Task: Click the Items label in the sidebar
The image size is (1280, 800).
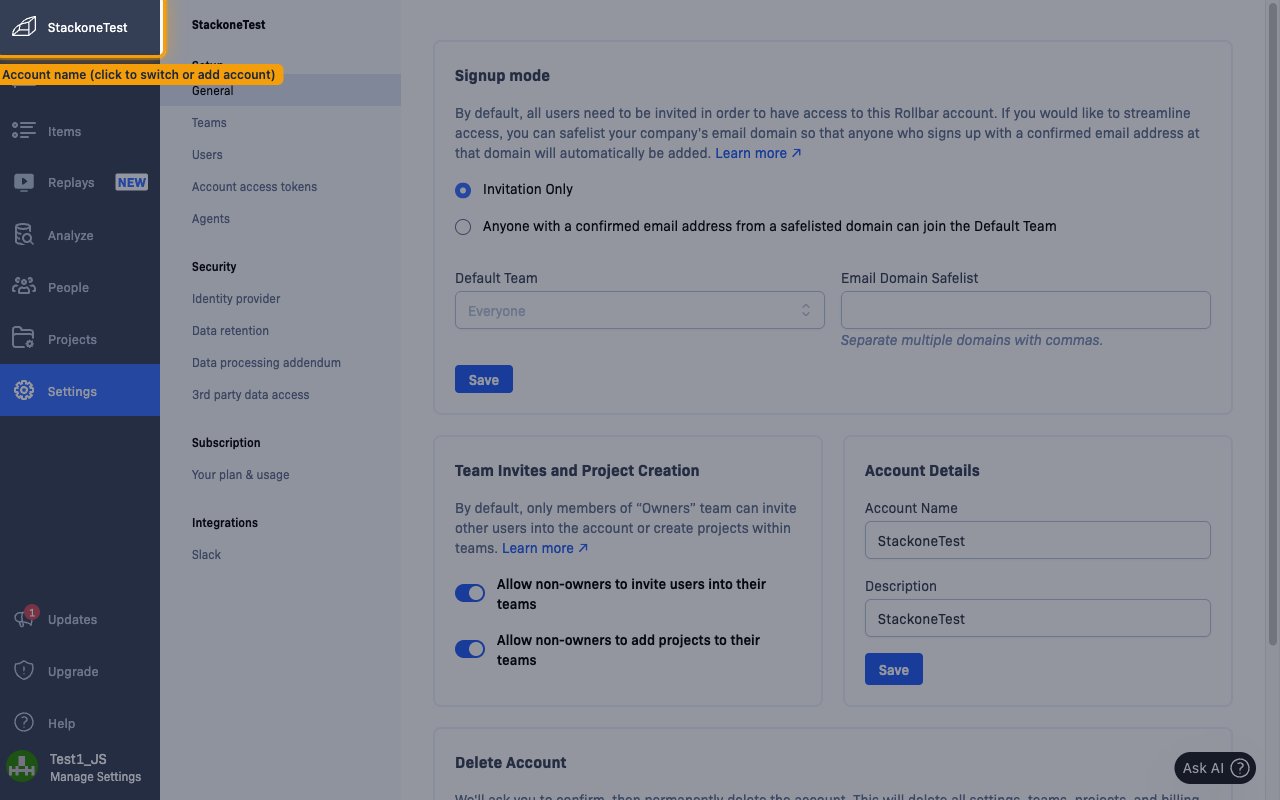Action: click(65, 132)
